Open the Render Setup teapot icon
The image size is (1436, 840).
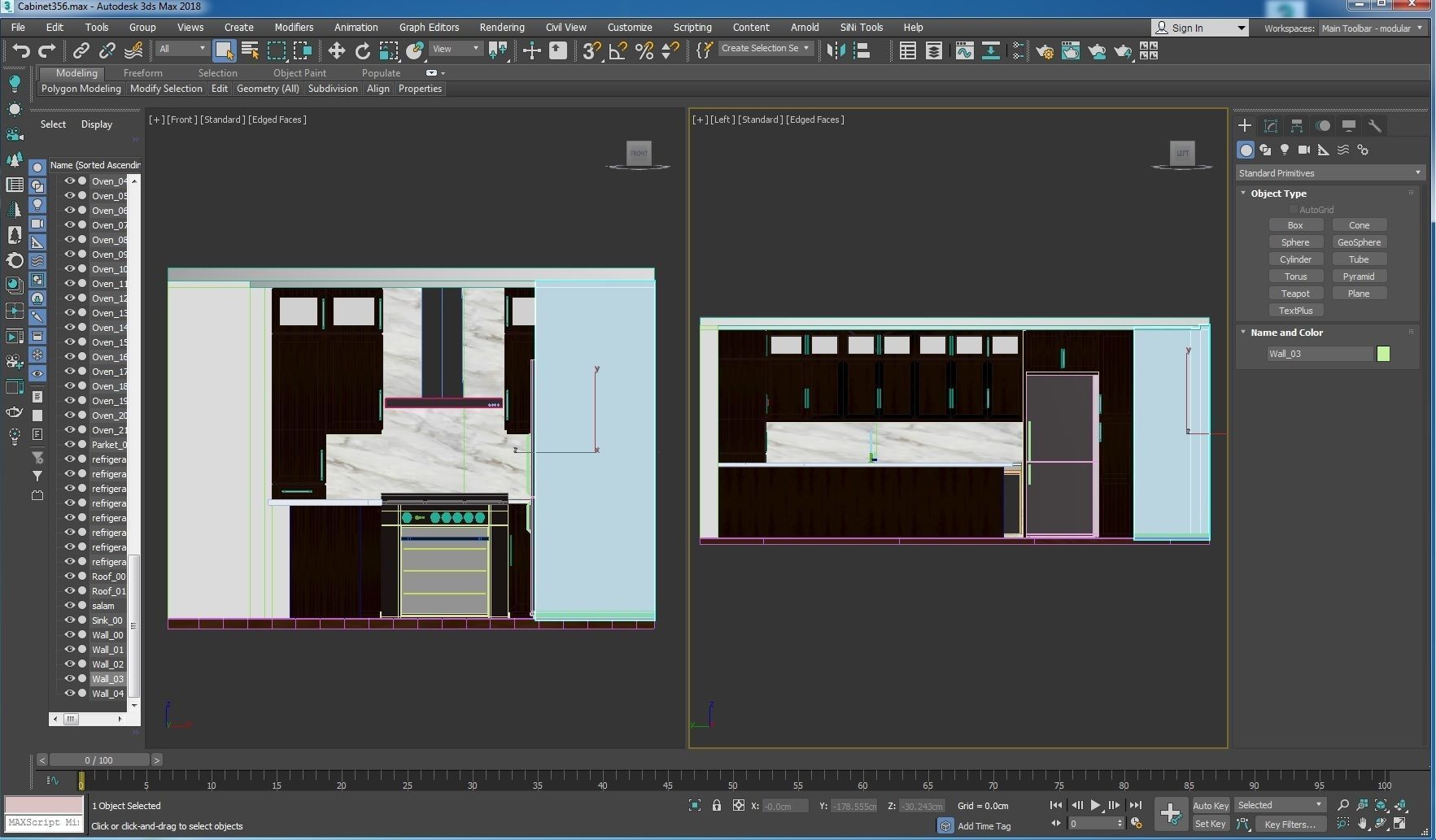pyautogui.click(x=1044, y=51)
